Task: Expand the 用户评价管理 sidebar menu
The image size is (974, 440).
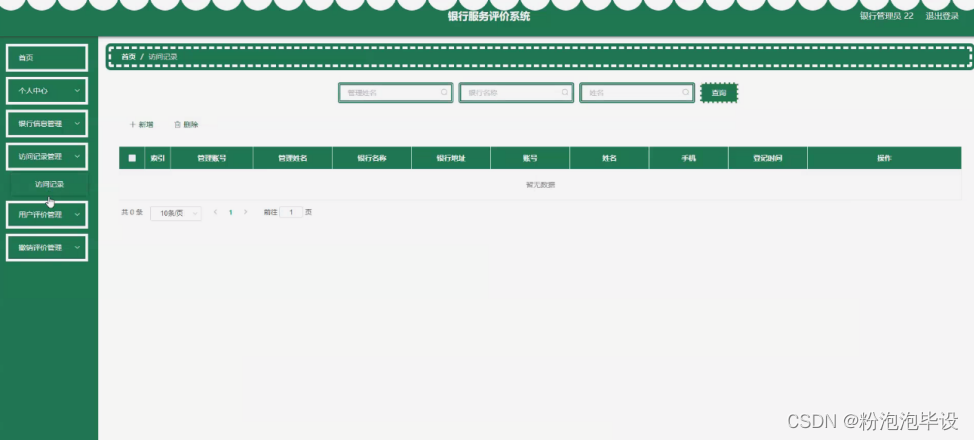Action: tap(47, 214)
